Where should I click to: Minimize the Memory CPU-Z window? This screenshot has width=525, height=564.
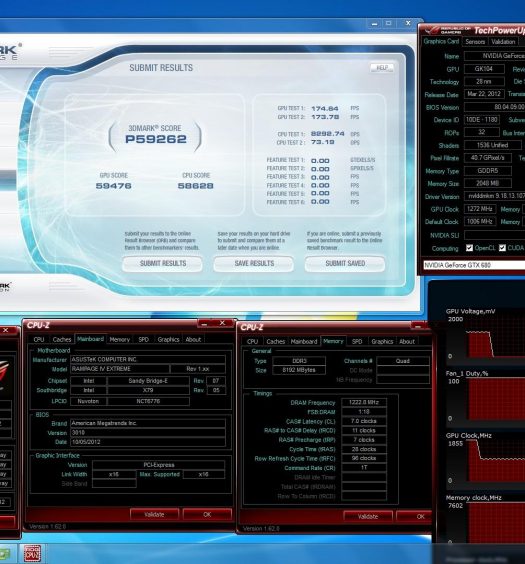click(418, 326)
